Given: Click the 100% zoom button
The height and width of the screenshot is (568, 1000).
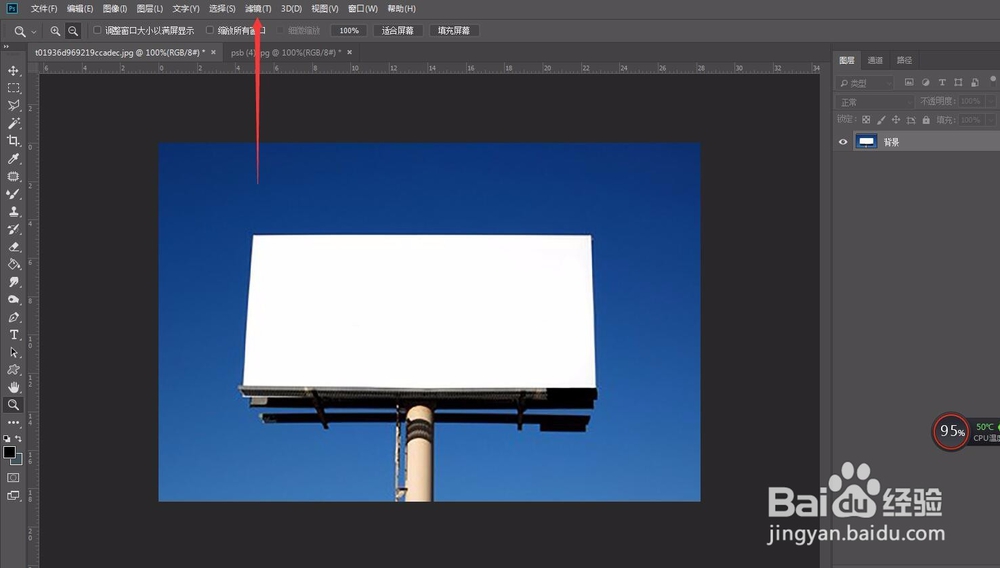Looking at the screenshot, I should pos(349,31).
